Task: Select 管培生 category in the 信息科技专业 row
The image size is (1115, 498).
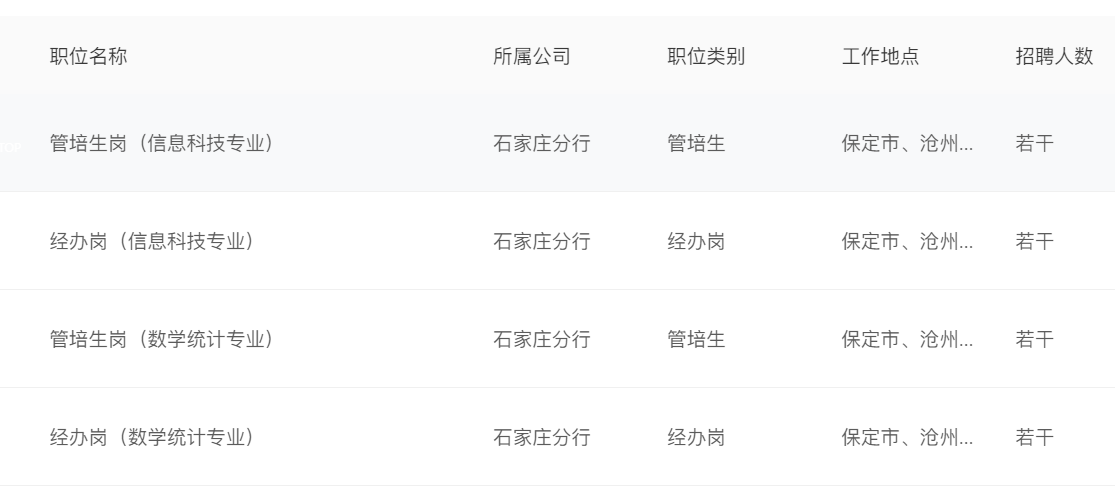Action: pos(696,144)
